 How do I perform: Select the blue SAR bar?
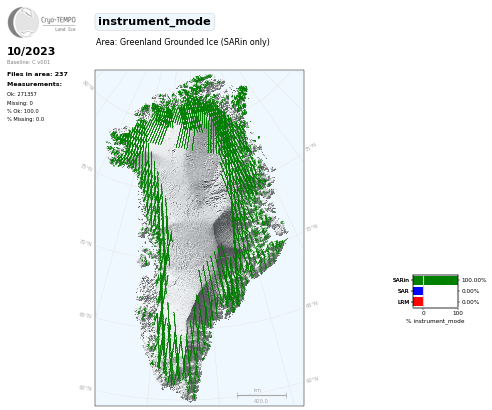tap(418, 291)
